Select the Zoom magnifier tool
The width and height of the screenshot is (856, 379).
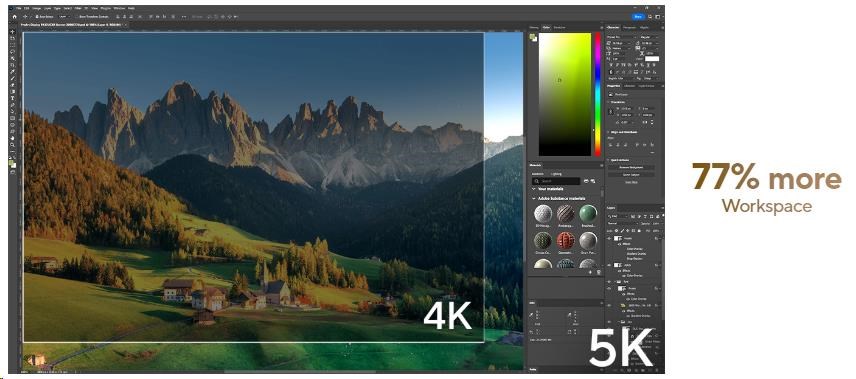[x=12, y=145]
